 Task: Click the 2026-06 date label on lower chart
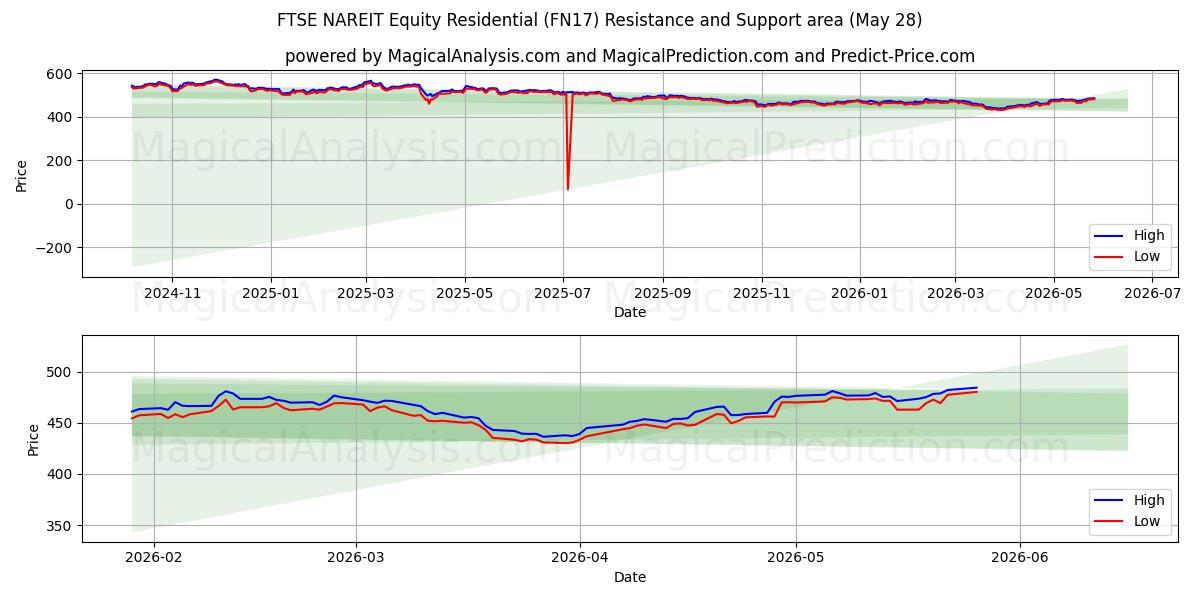1019,559
